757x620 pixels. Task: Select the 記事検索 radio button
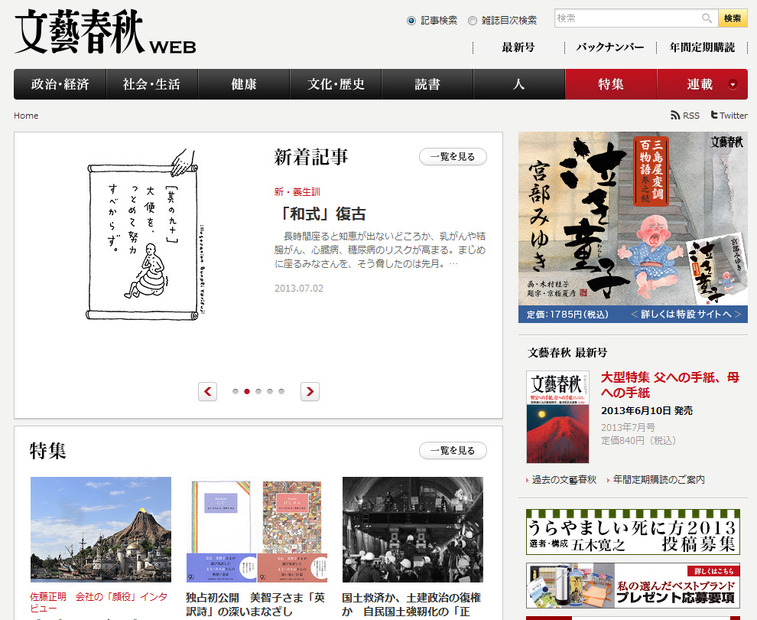[x=411, y=20]
